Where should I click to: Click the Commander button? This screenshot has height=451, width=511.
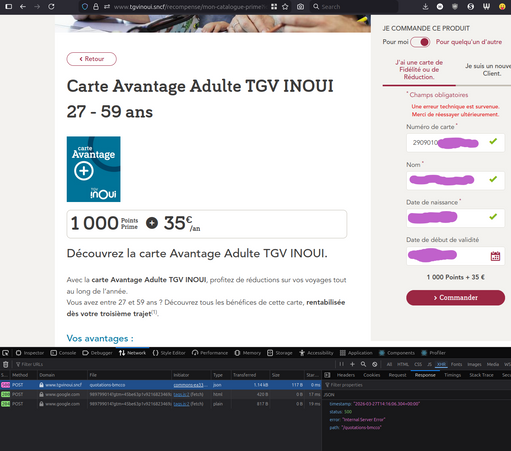click(455, 298)
